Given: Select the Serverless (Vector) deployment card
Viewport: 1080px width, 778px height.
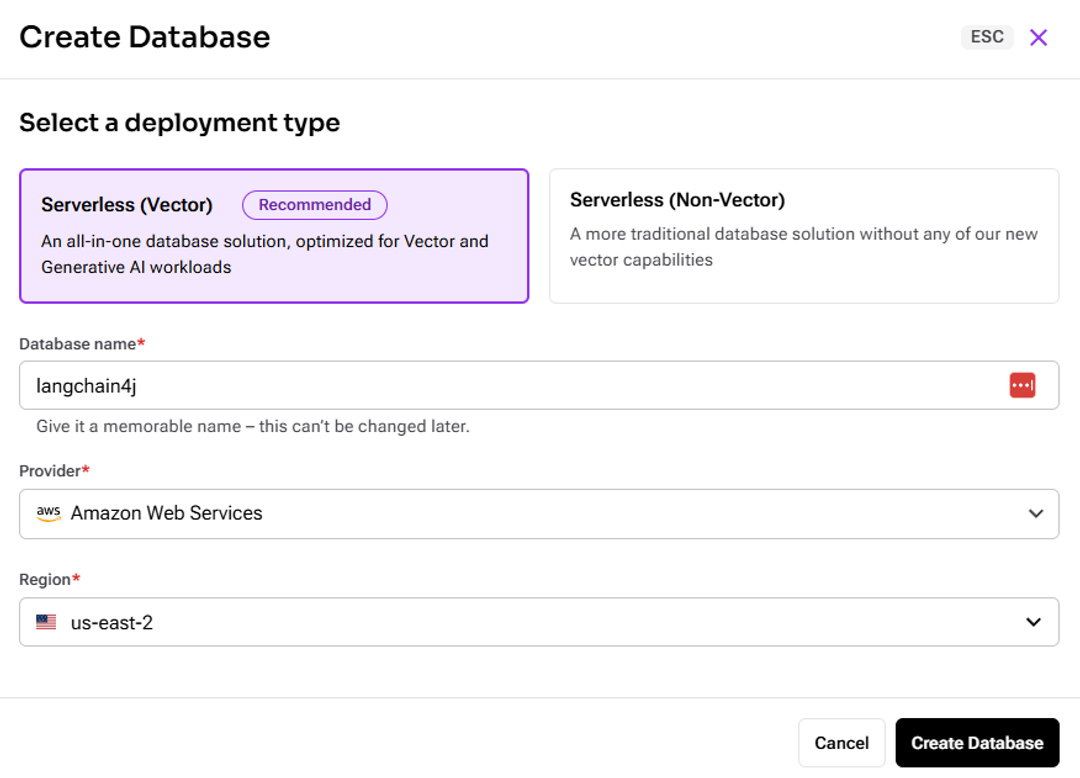Looking at the screenshot, I should pos(274,235).
